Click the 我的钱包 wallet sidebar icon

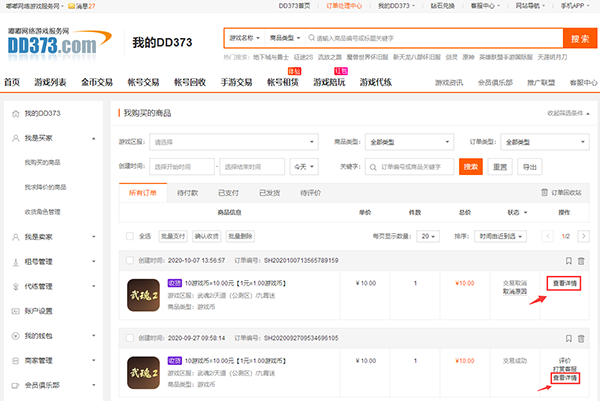14,336
